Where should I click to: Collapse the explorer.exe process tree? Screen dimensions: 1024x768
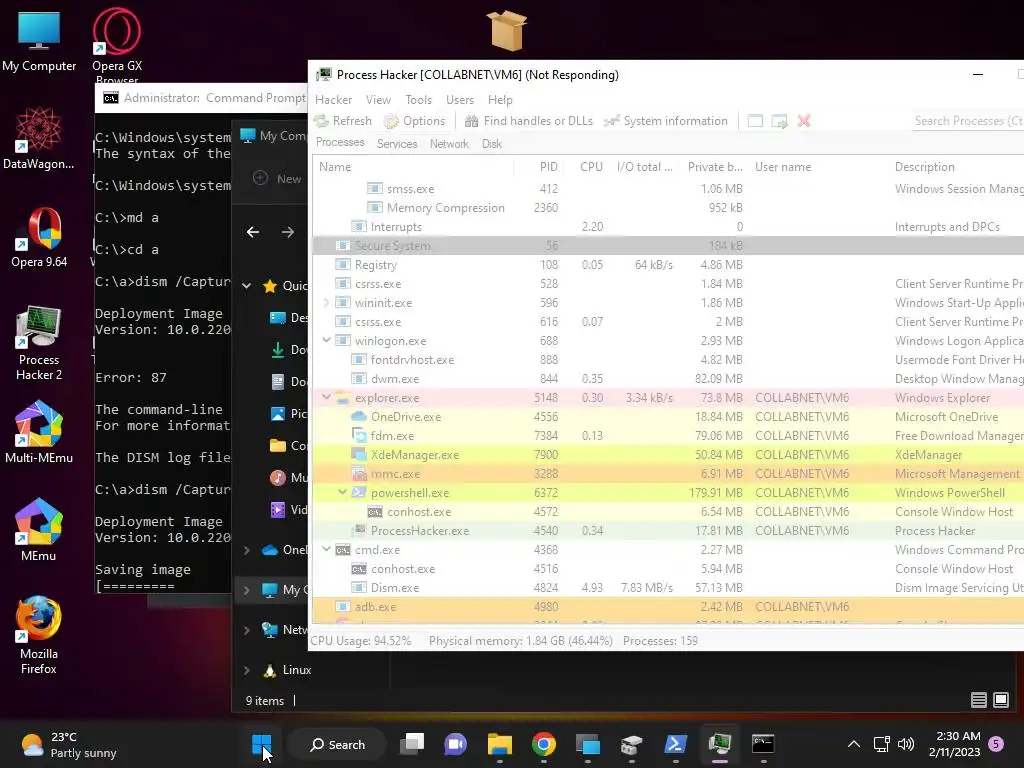(327, 398)
